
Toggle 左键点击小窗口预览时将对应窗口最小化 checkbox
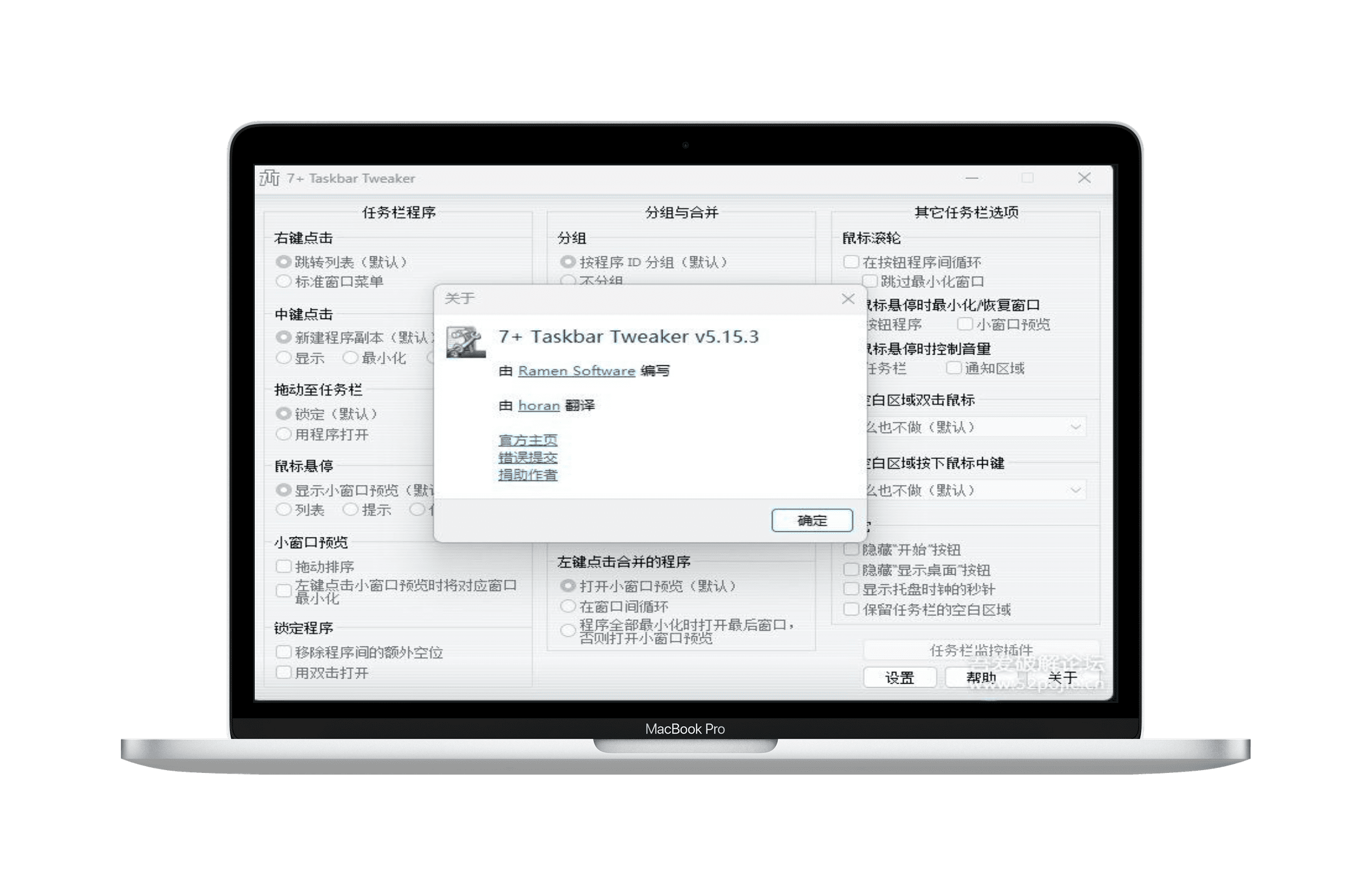pyautogui.click(x=283, y=591)
